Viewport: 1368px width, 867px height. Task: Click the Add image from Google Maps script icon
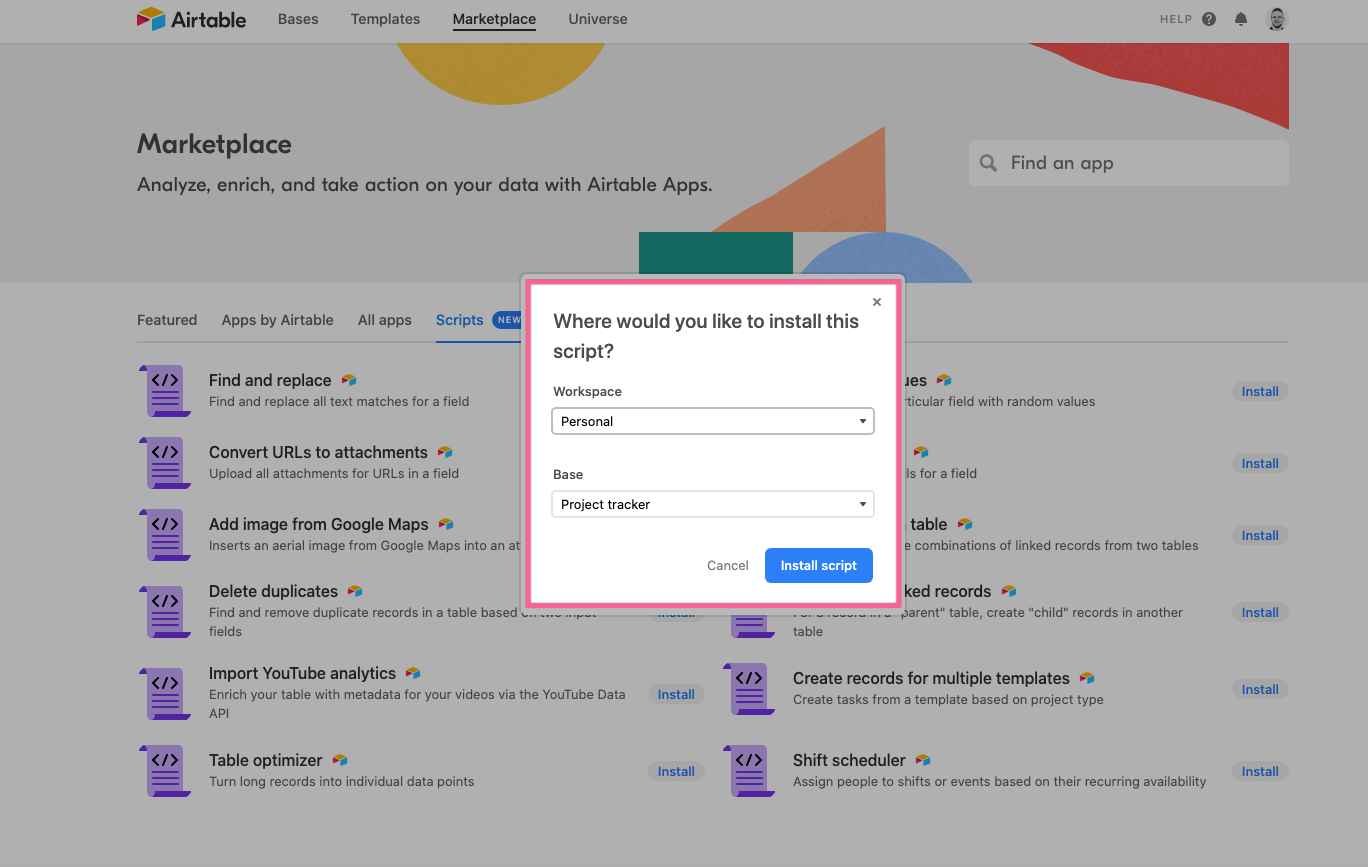pyautogui.click(x=164, y=534)
